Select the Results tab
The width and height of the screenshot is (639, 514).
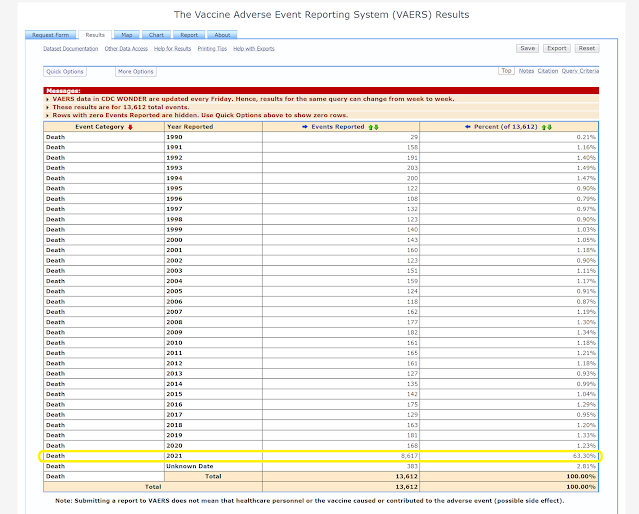(x=95, y=35)
